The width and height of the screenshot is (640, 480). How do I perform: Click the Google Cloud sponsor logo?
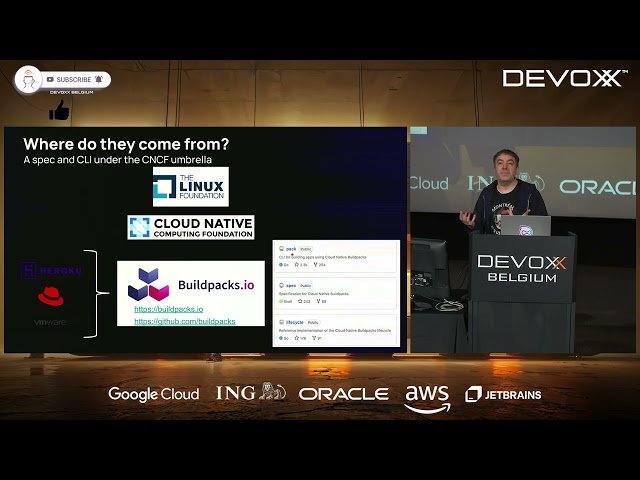pyautogui.click(x=153, y=394)
